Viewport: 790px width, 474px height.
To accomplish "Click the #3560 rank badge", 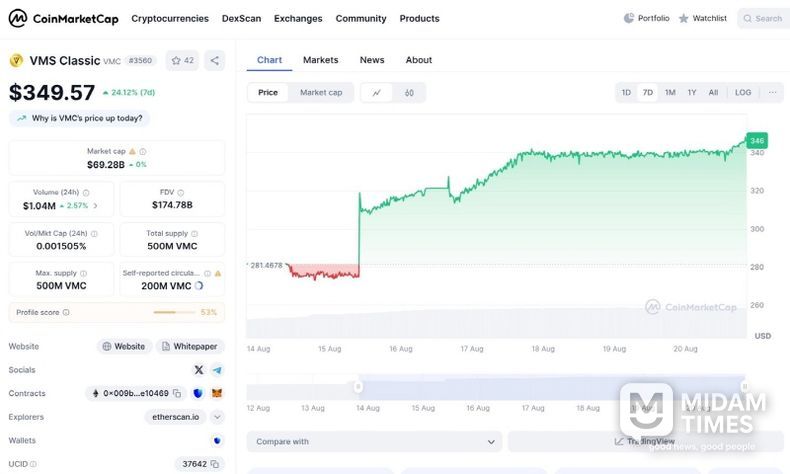I will 140,60.
